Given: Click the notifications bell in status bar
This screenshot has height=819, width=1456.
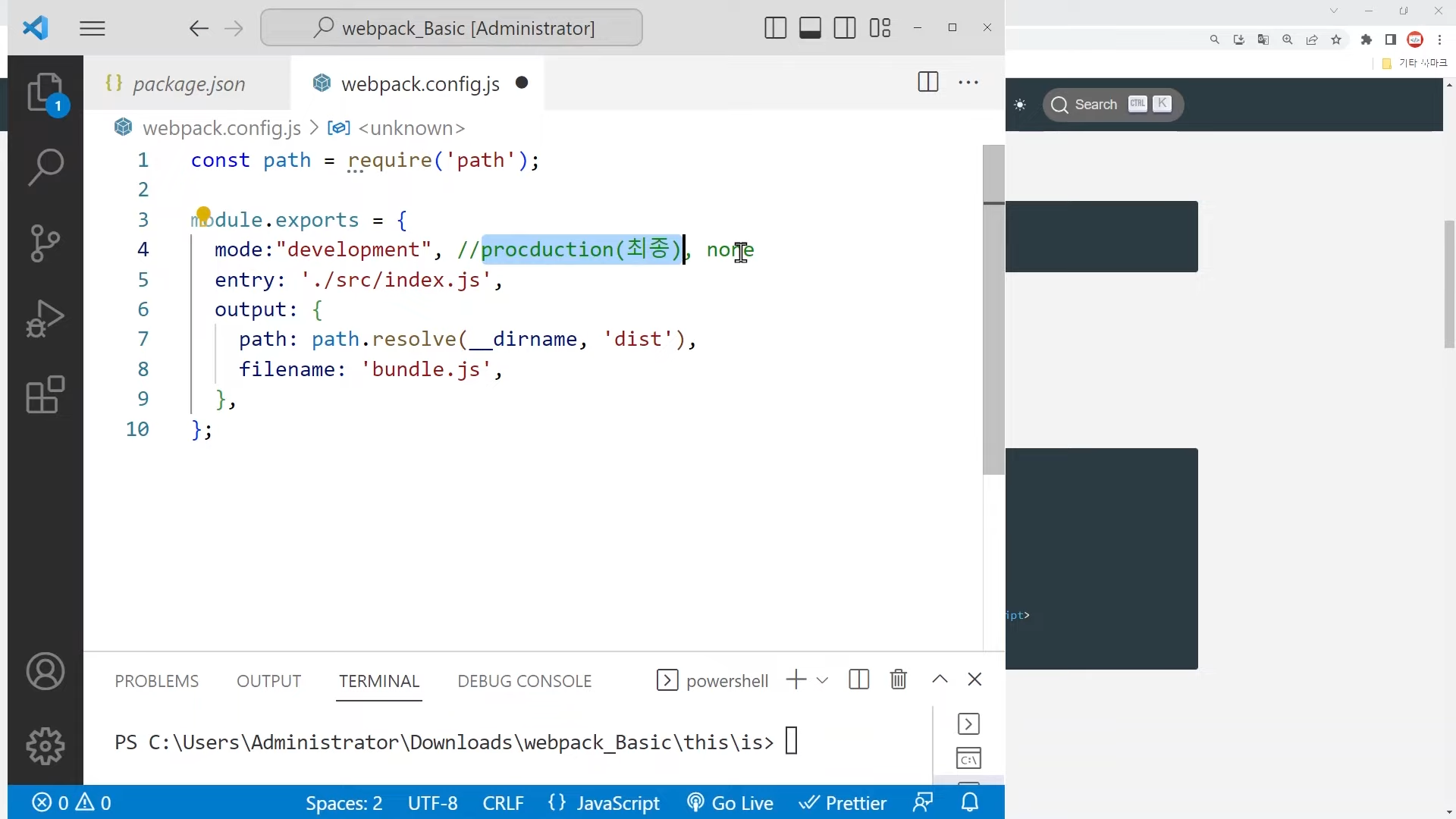Looking at the screenshot, I should (x=970, y=802).
